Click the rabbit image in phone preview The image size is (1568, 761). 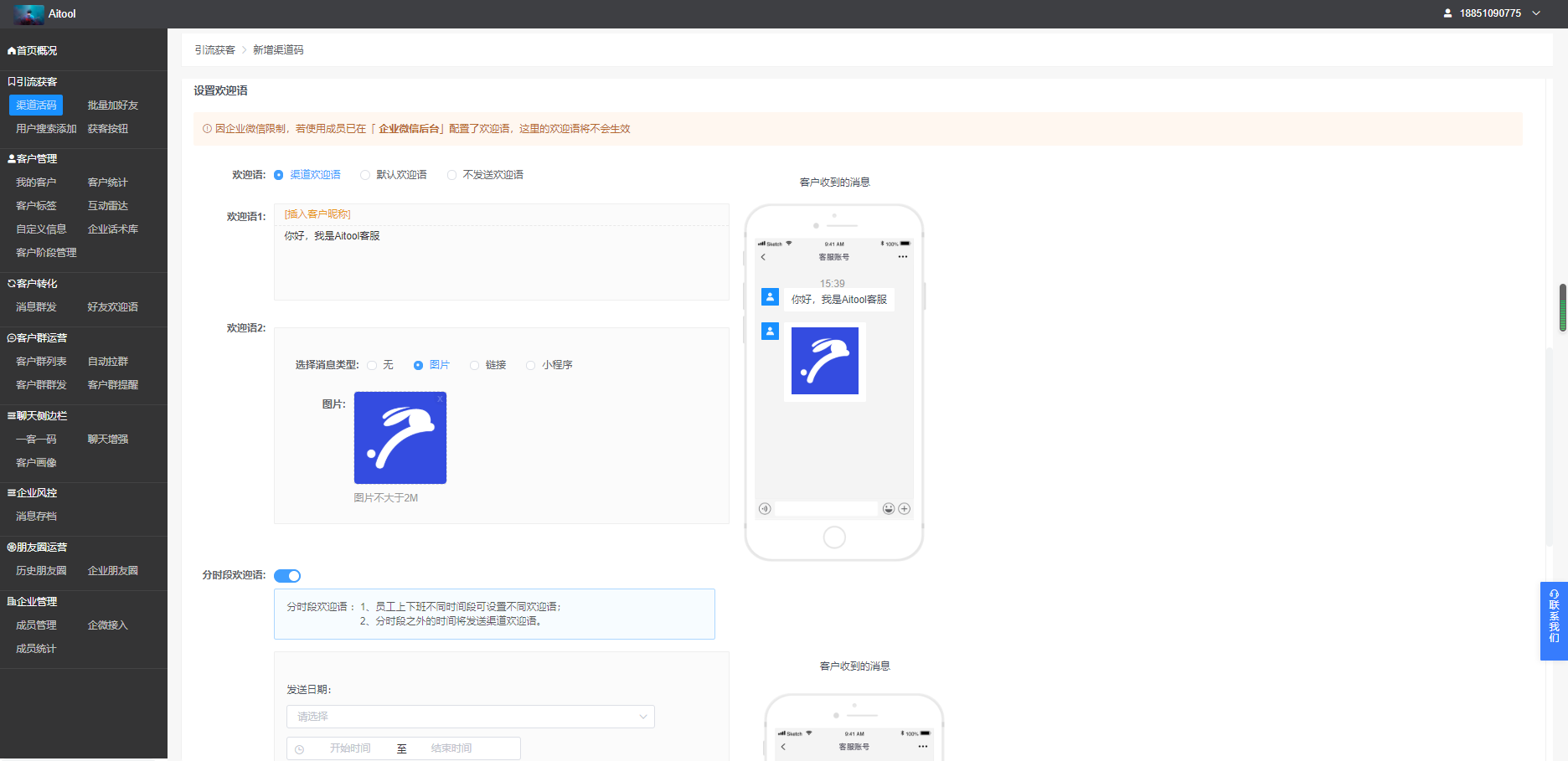[825, 361]
